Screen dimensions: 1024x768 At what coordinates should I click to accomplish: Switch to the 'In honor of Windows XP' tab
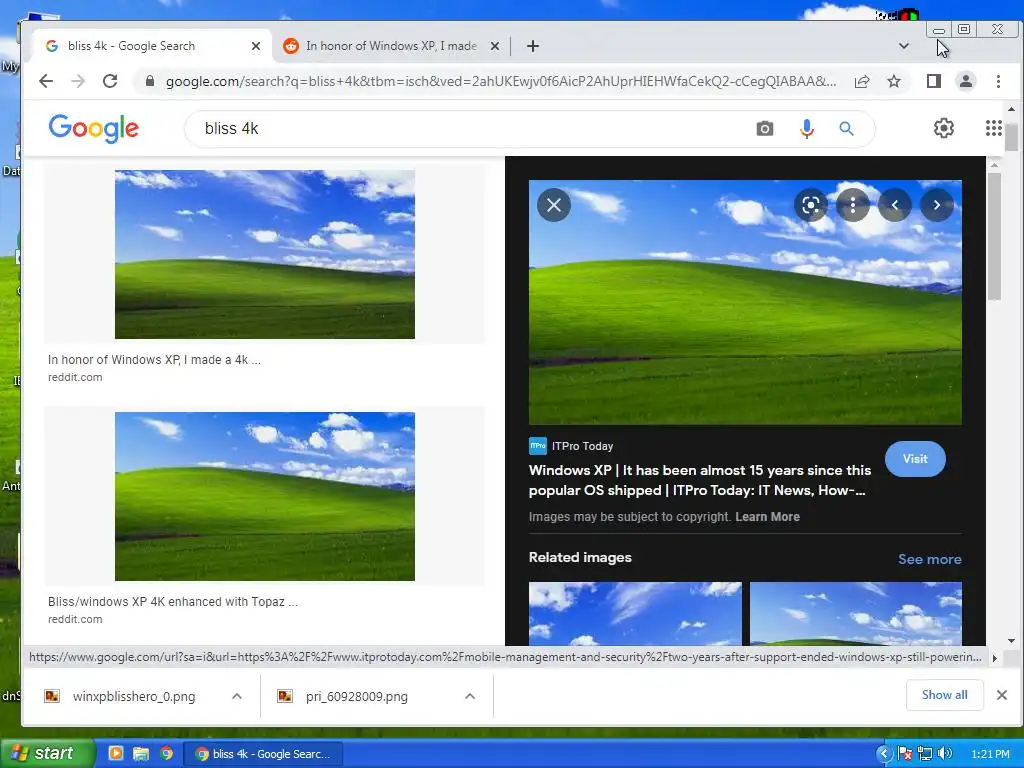[x=391, y=46]
